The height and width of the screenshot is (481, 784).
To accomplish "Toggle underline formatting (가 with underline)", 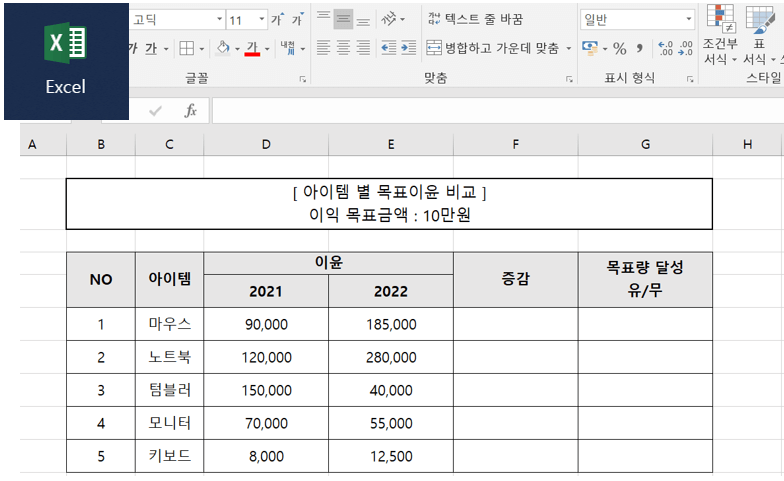I will [151, 48].
